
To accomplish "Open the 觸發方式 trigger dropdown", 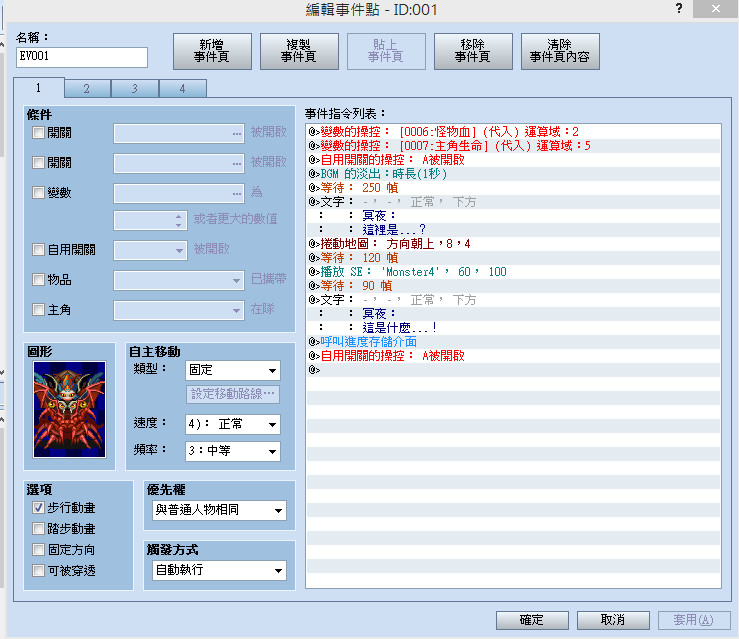I will click(219, 570).
